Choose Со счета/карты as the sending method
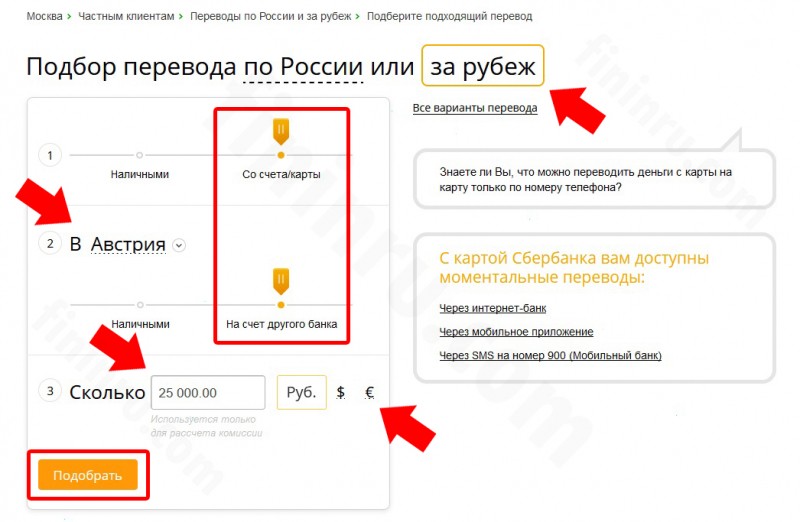This screenshot has height=522, width=800. pos(281,174)
